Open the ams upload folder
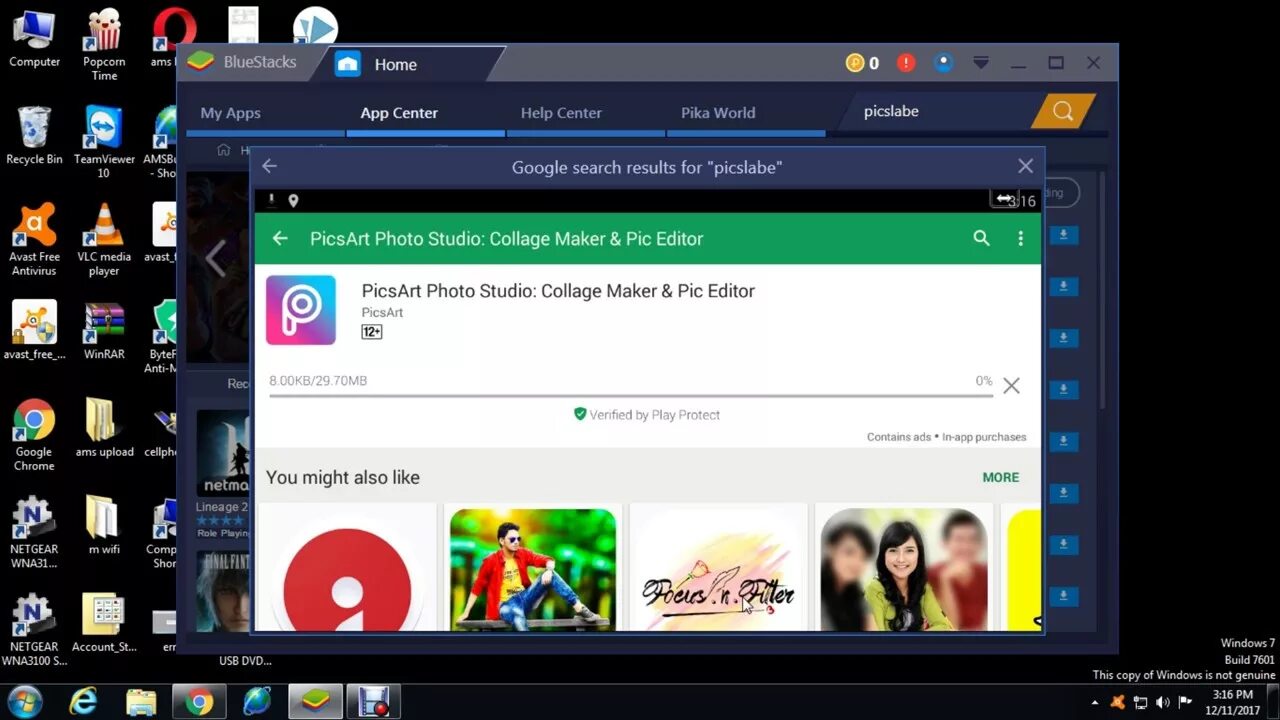 coord(104,428)
